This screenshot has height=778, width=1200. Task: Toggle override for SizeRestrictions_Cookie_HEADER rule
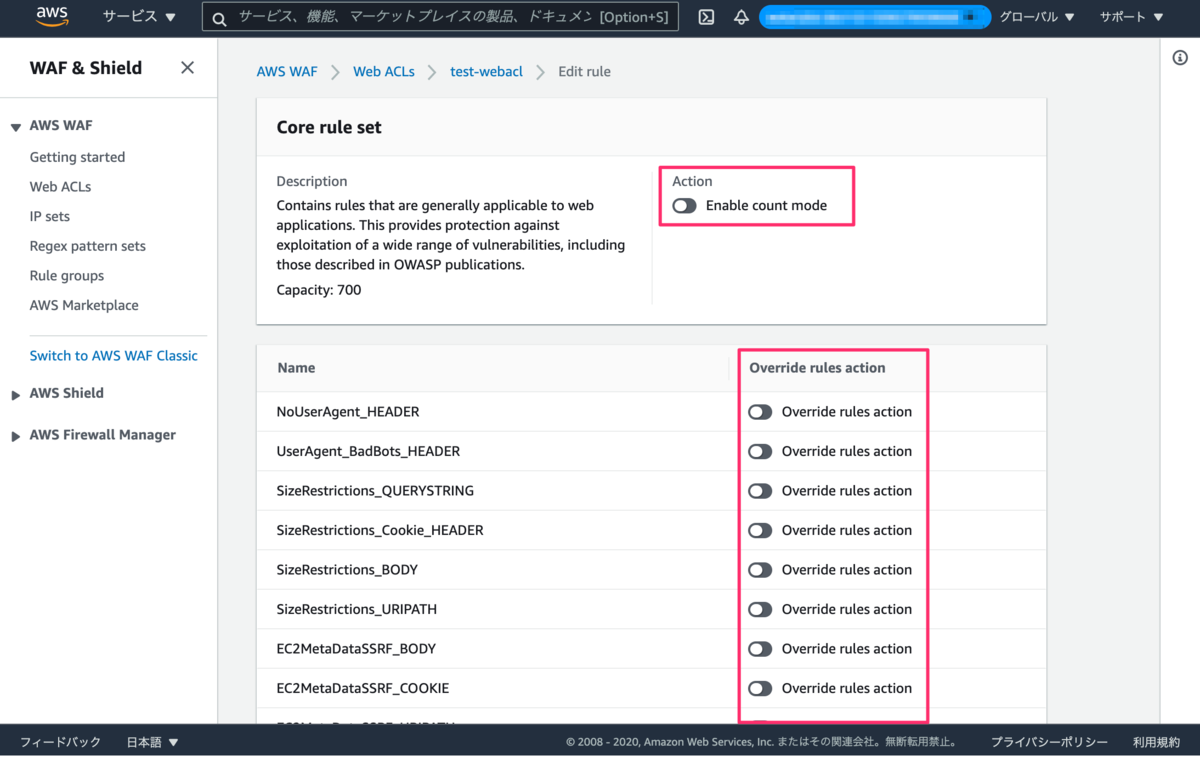[x=760, y=531]
